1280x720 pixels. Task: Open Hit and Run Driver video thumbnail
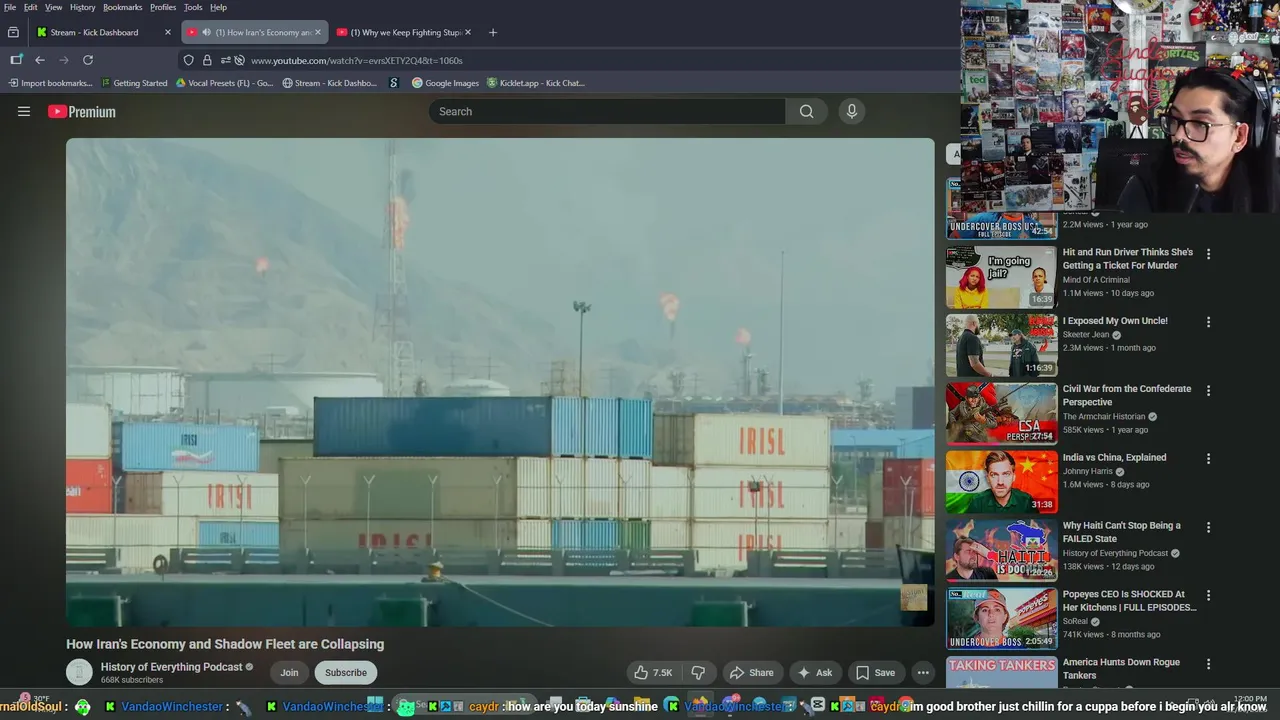coord(1001,277)
